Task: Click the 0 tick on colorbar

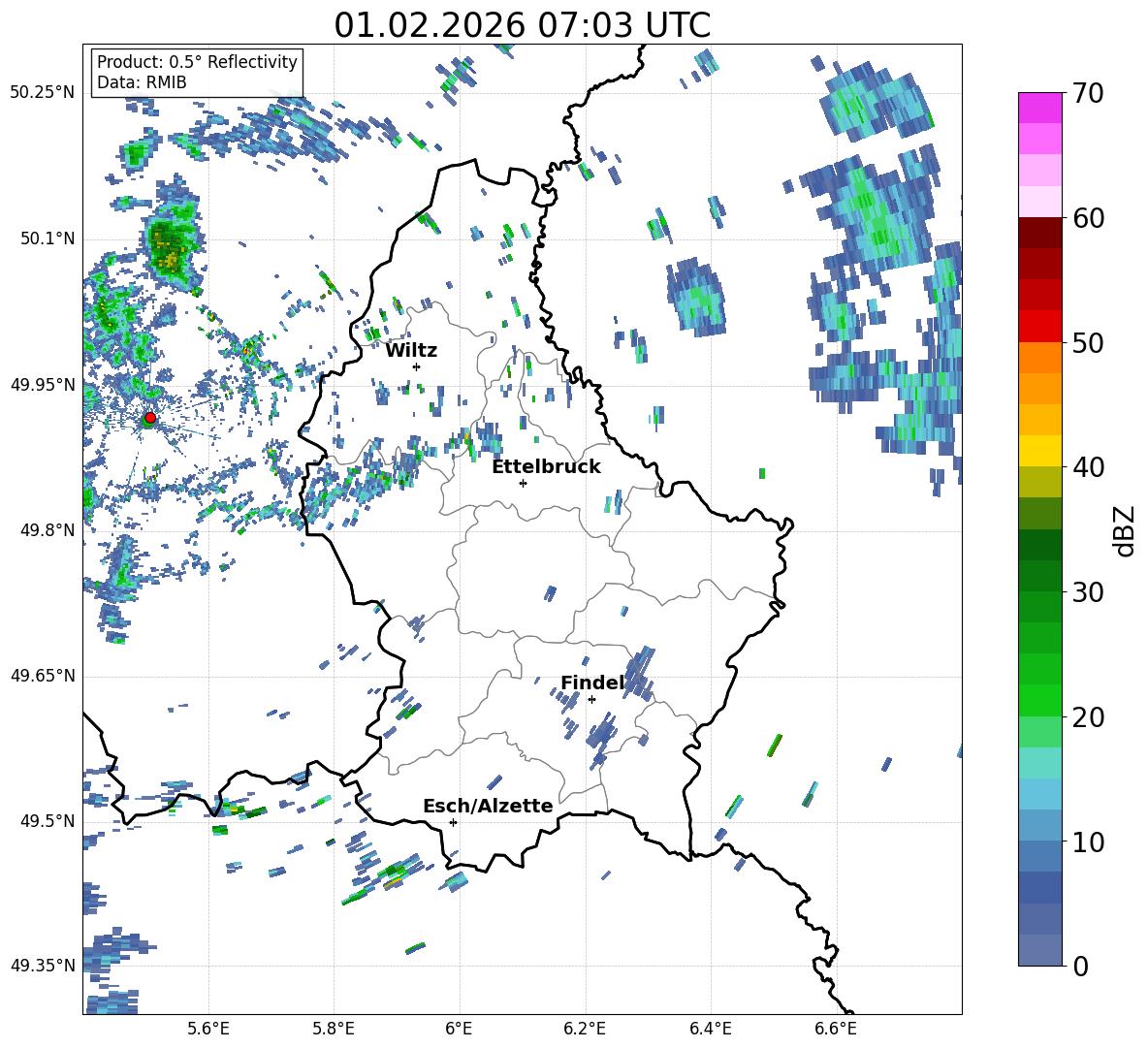Action: 1081,966
